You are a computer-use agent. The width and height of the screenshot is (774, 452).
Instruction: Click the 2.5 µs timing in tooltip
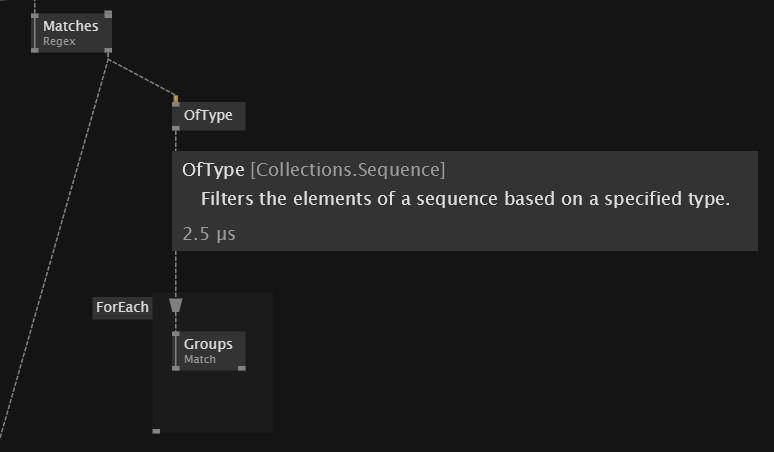(209, 234)
